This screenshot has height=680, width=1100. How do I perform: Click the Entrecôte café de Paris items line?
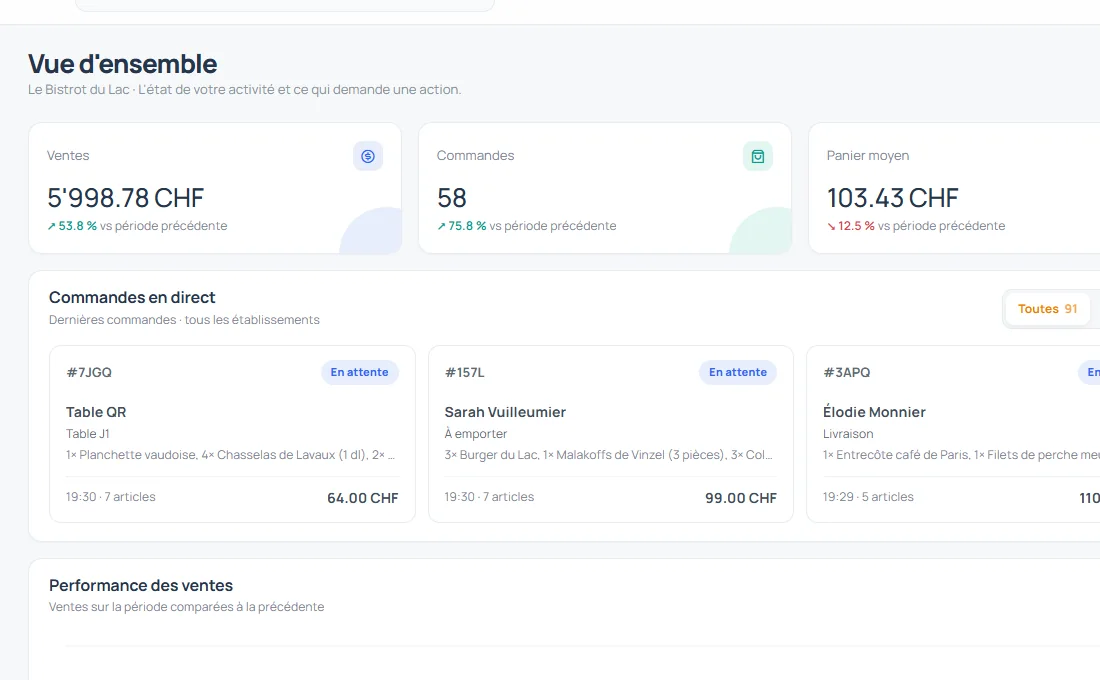pos(961,455)
